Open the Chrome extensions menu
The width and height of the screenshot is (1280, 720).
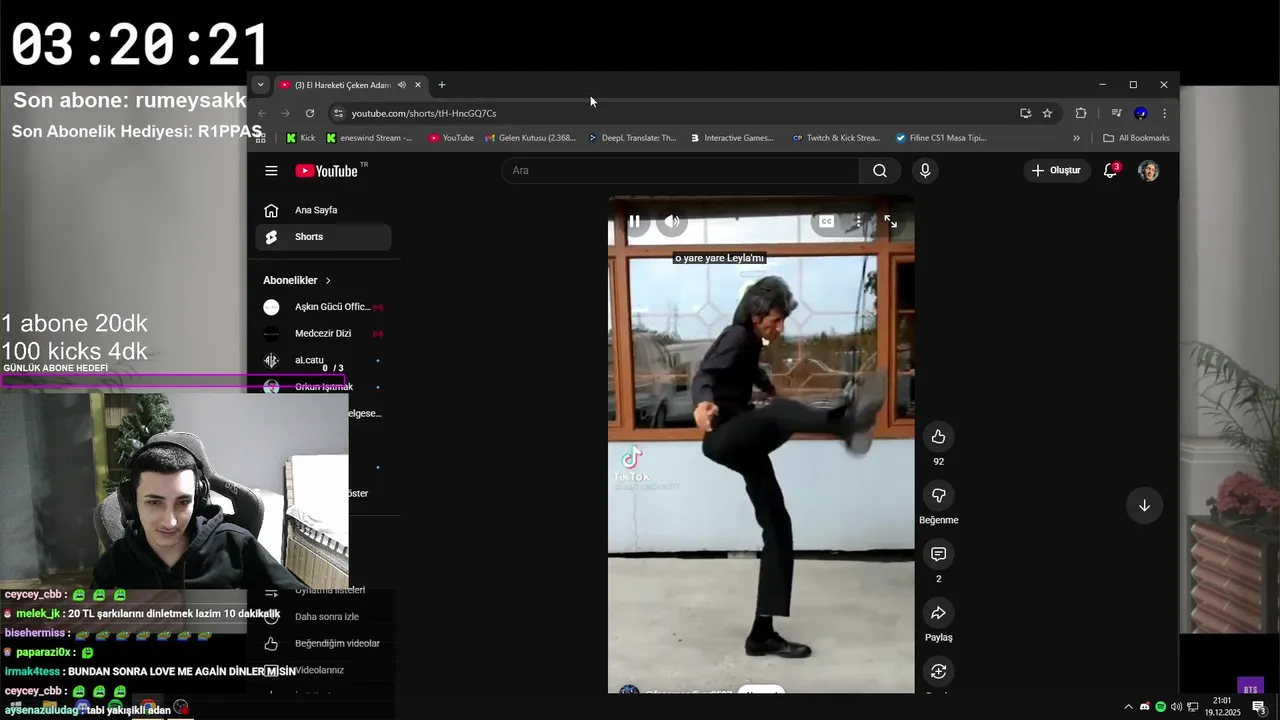[1081, 113]
